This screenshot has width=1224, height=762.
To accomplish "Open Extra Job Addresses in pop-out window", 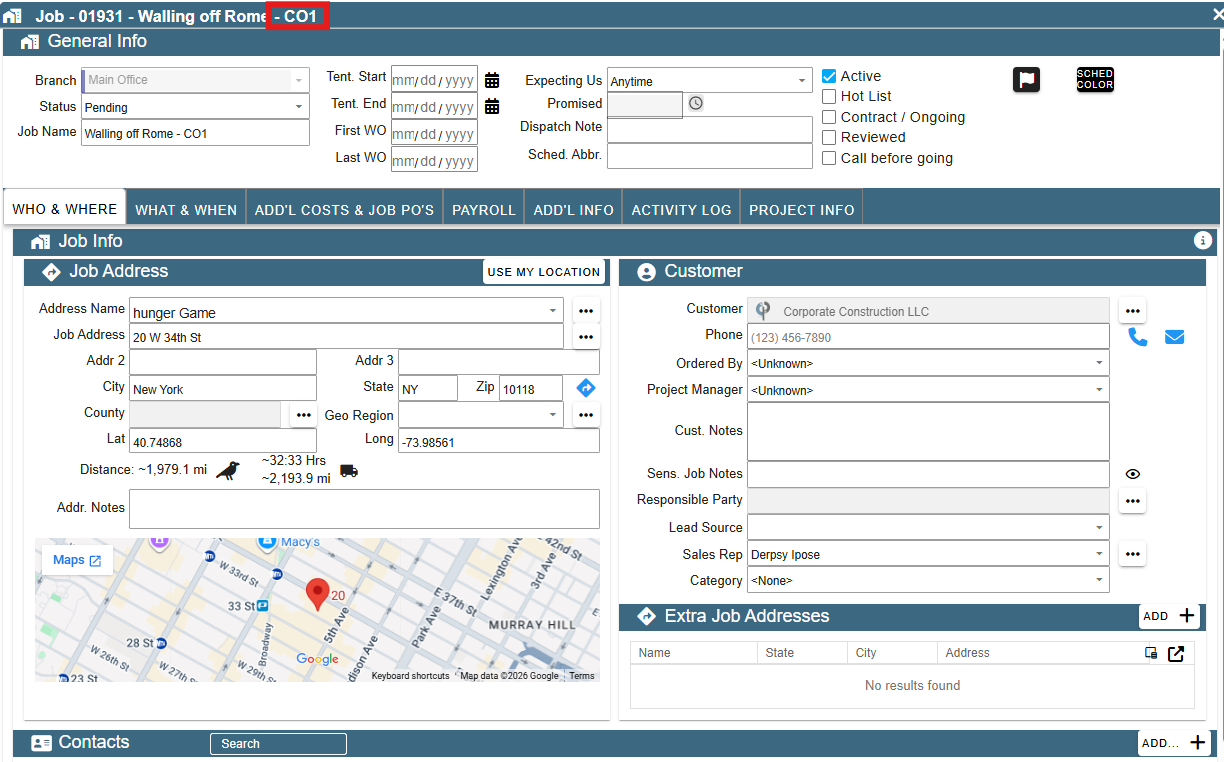I will click(1176, 653).
